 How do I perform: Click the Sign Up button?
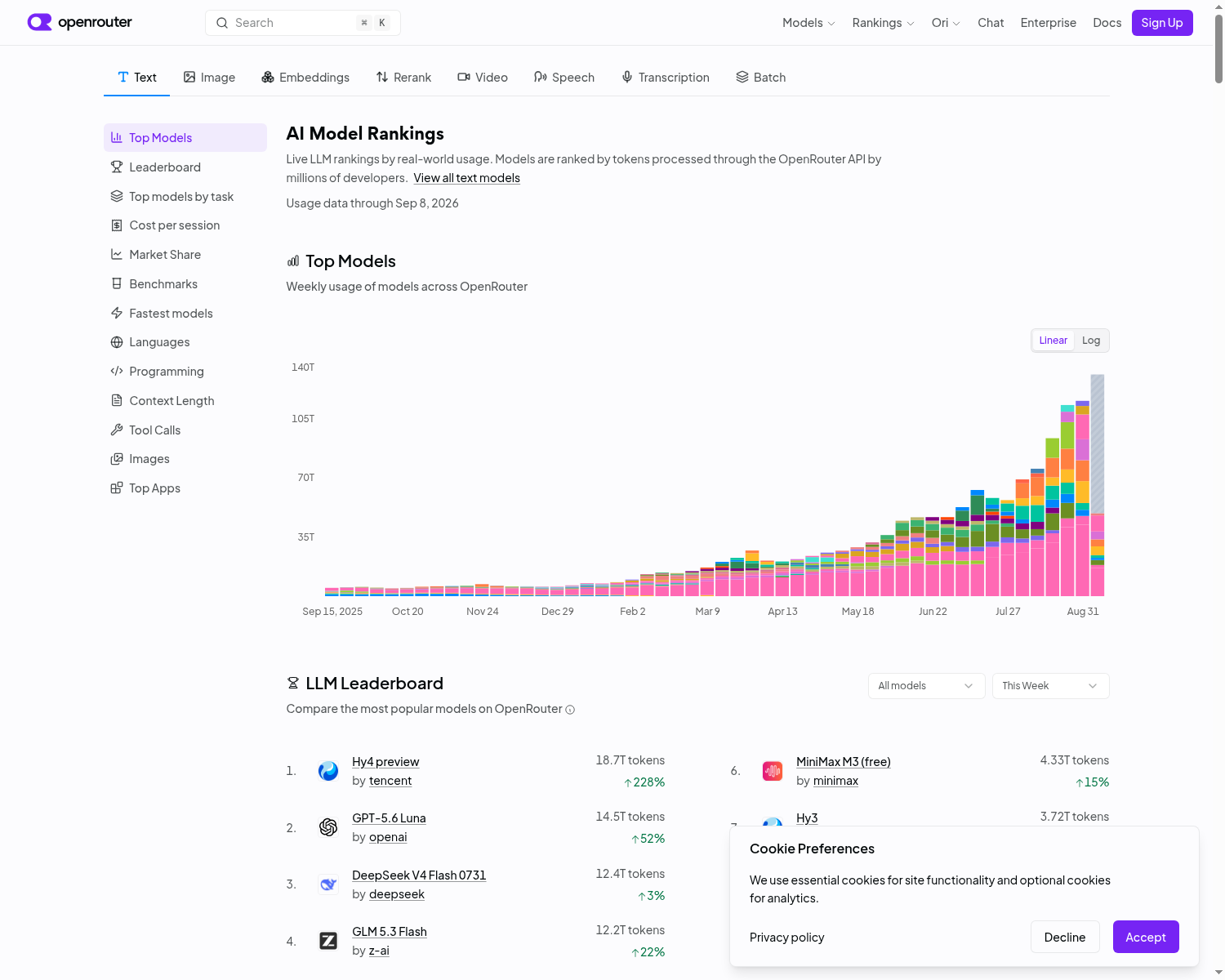(x=1162, y=23)
